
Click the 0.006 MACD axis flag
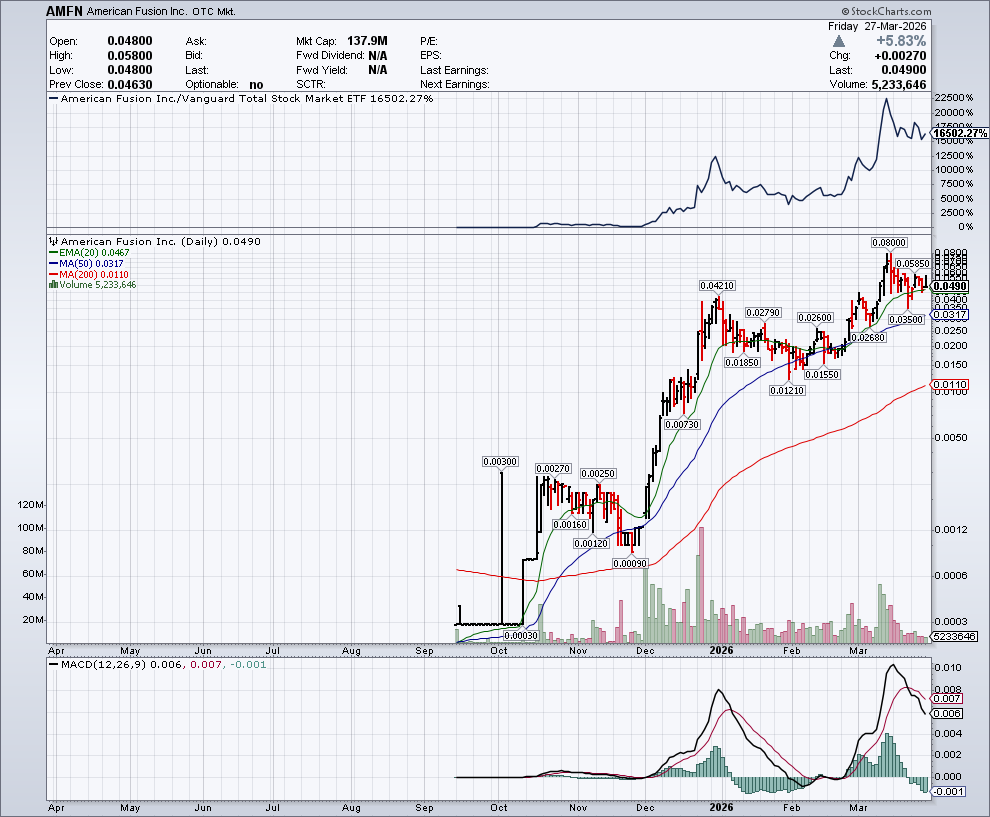point(948,713)
